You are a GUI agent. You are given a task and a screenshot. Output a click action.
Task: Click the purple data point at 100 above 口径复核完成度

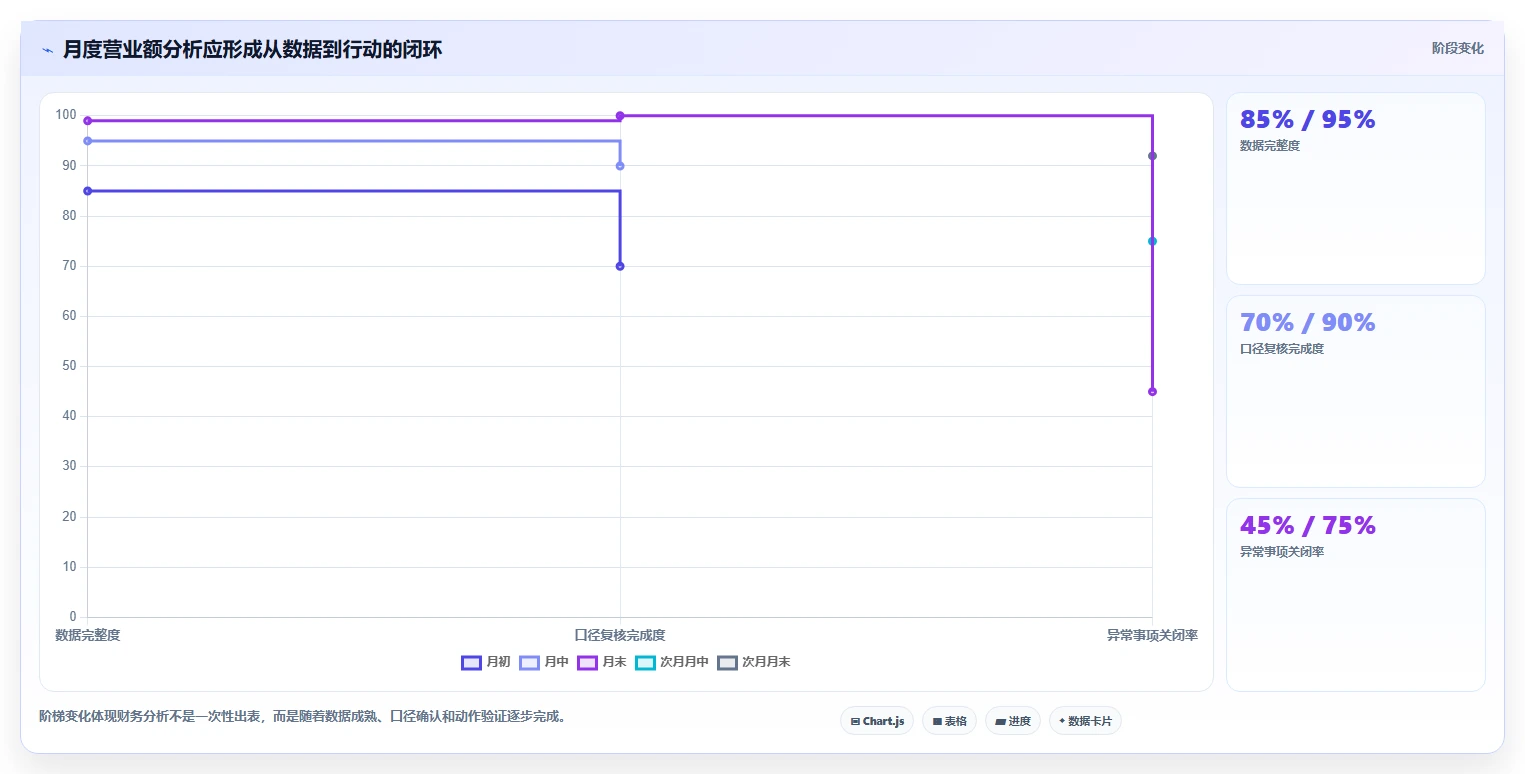(x=620, y=116)
